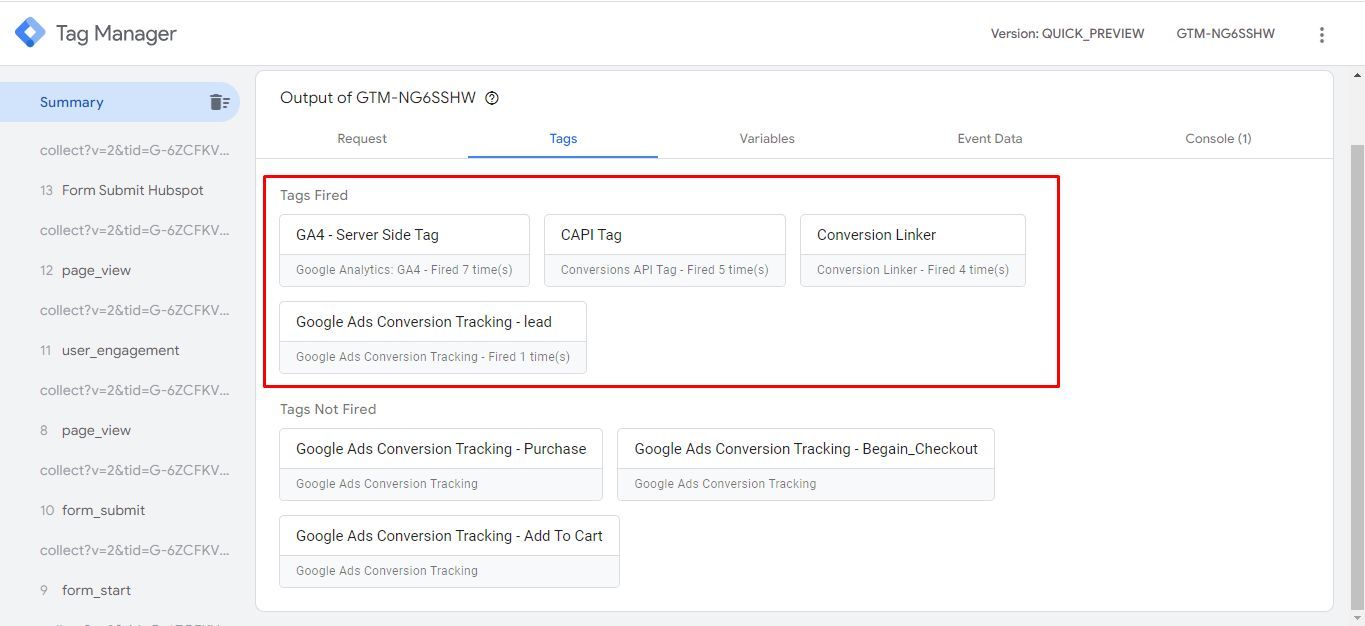Screen dimensions: 1365x626
Task: Go to the Event Data tab
Action: point(990,139)
